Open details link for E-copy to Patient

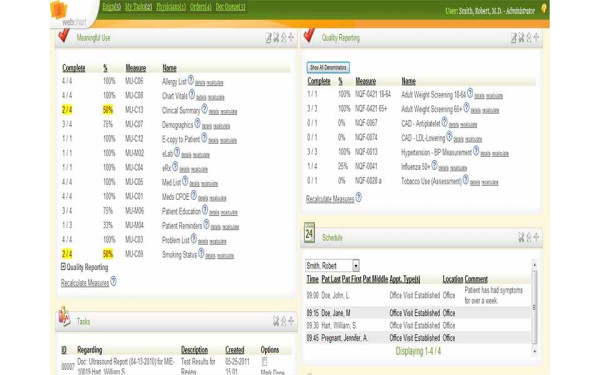(213, 140)
